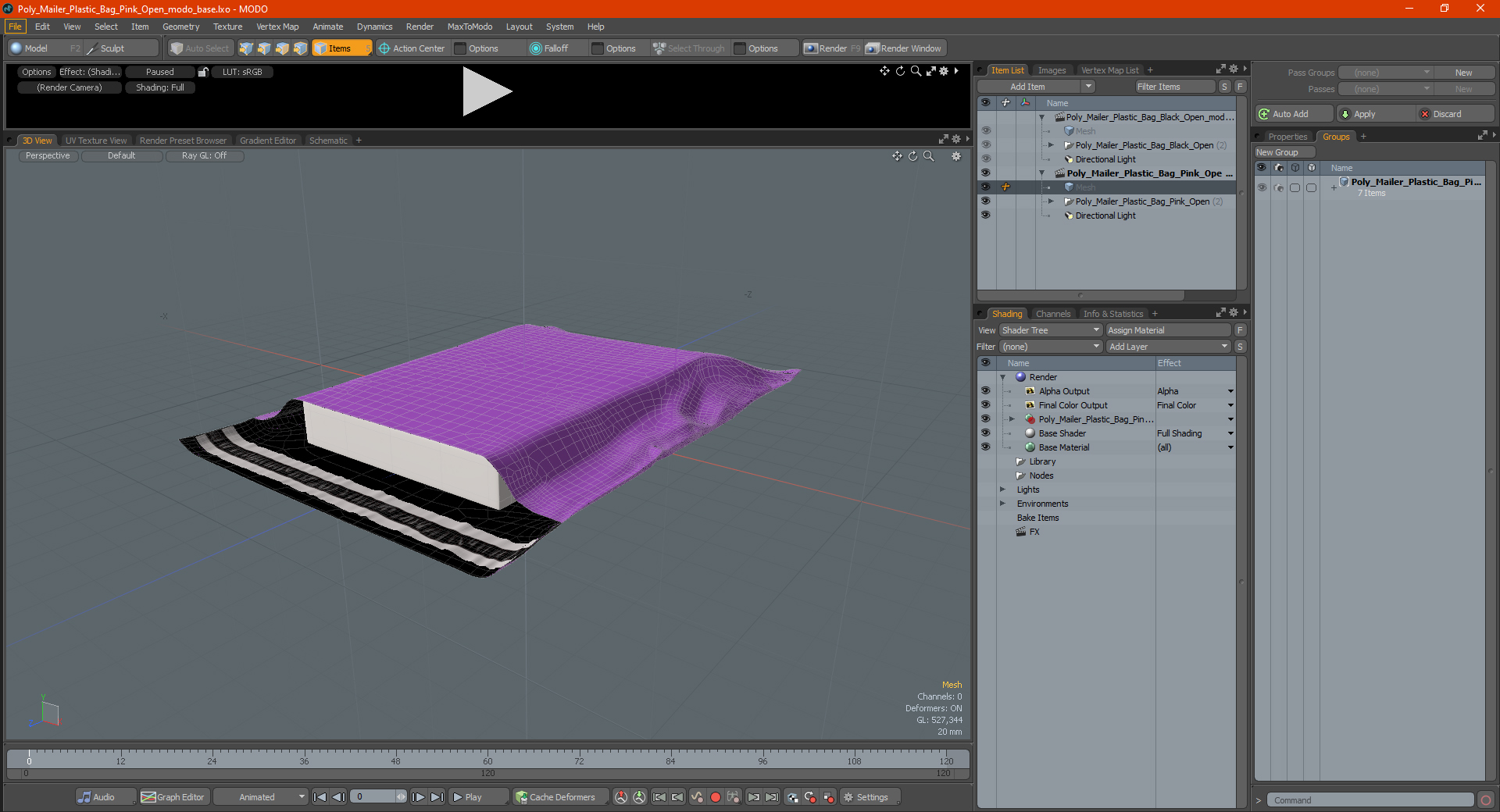1500x812 pixels.
Task: Click the New Group button
Action: coord(1284,152)
